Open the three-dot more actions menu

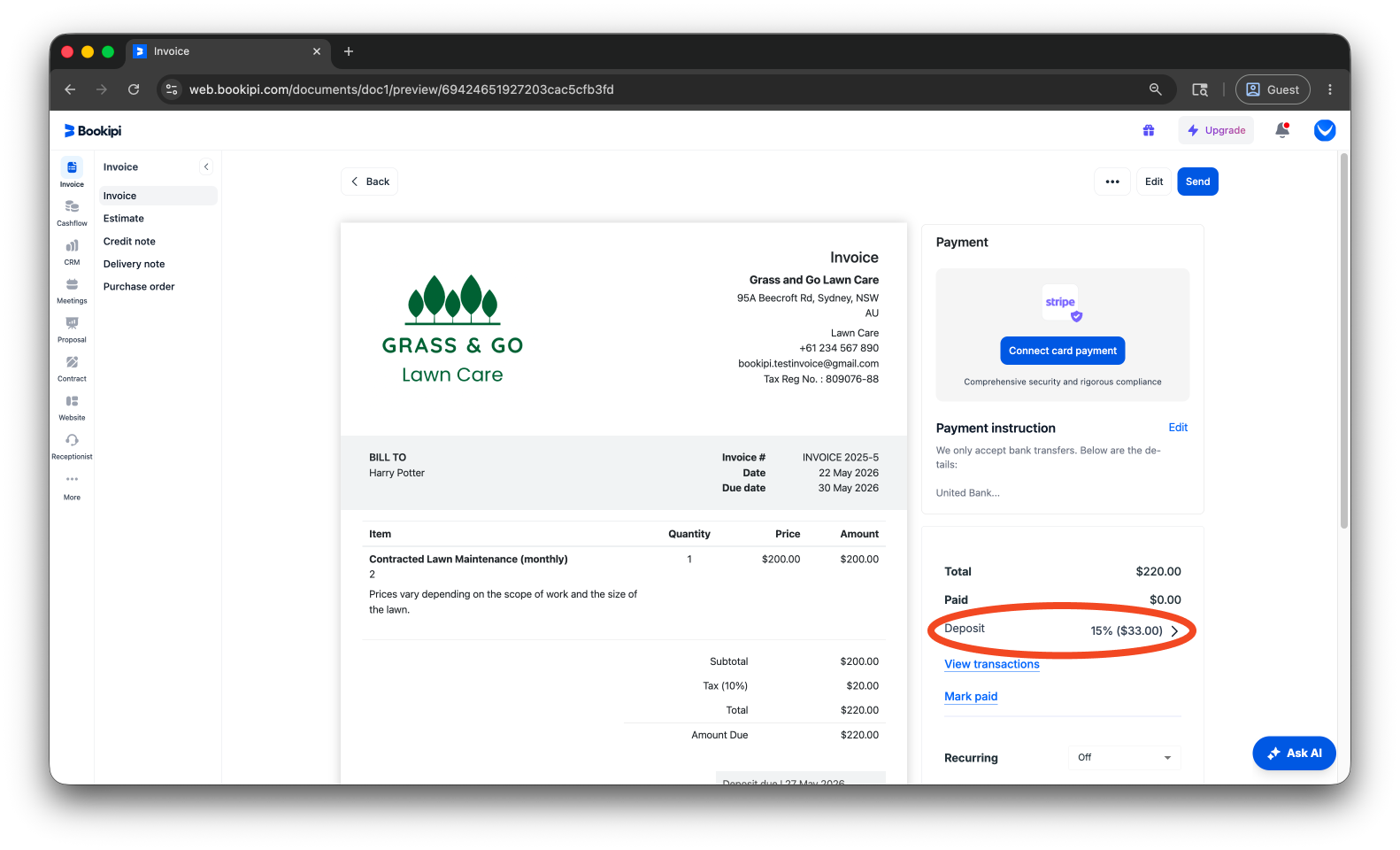point(1112,182)
